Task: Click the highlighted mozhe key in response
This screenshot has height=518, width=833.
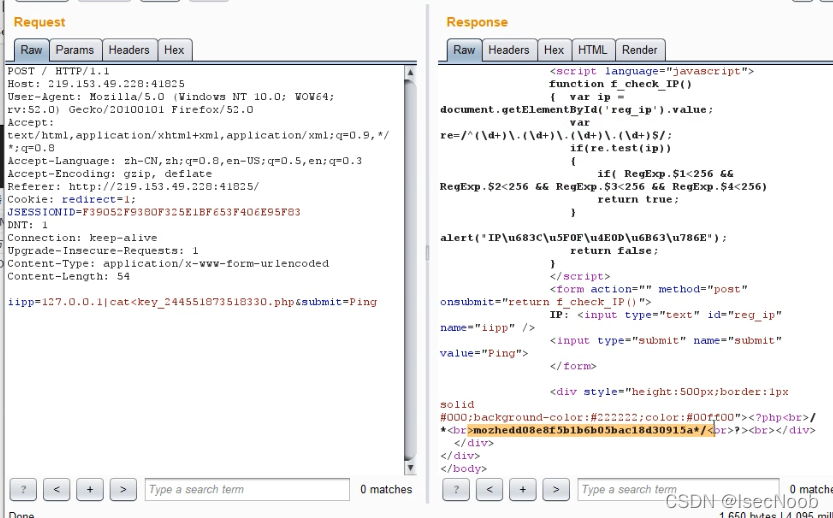Action: coord(590,430)
